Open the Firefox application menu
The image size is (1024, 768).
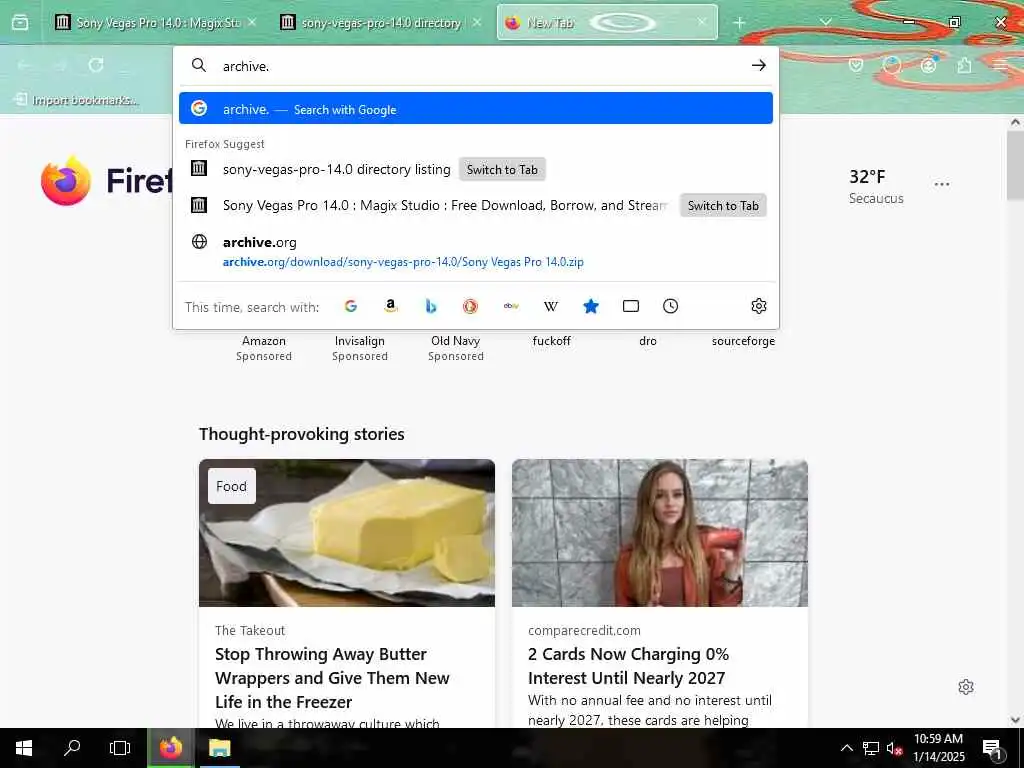(1000, 65)
